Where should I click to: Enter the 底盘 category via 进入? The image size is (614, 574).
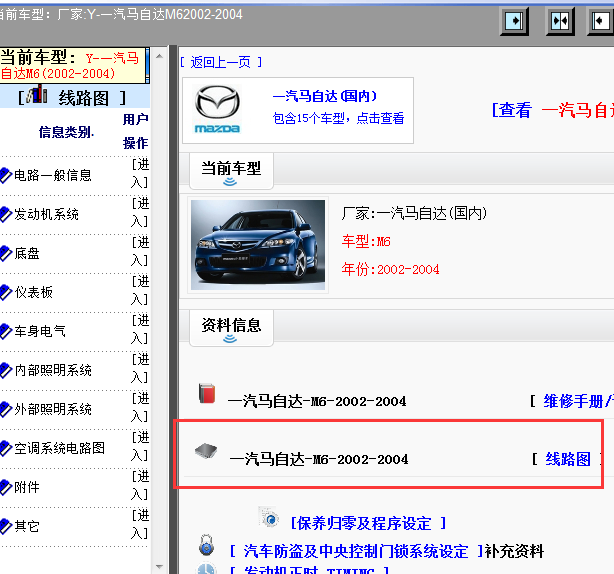point(140,251)
